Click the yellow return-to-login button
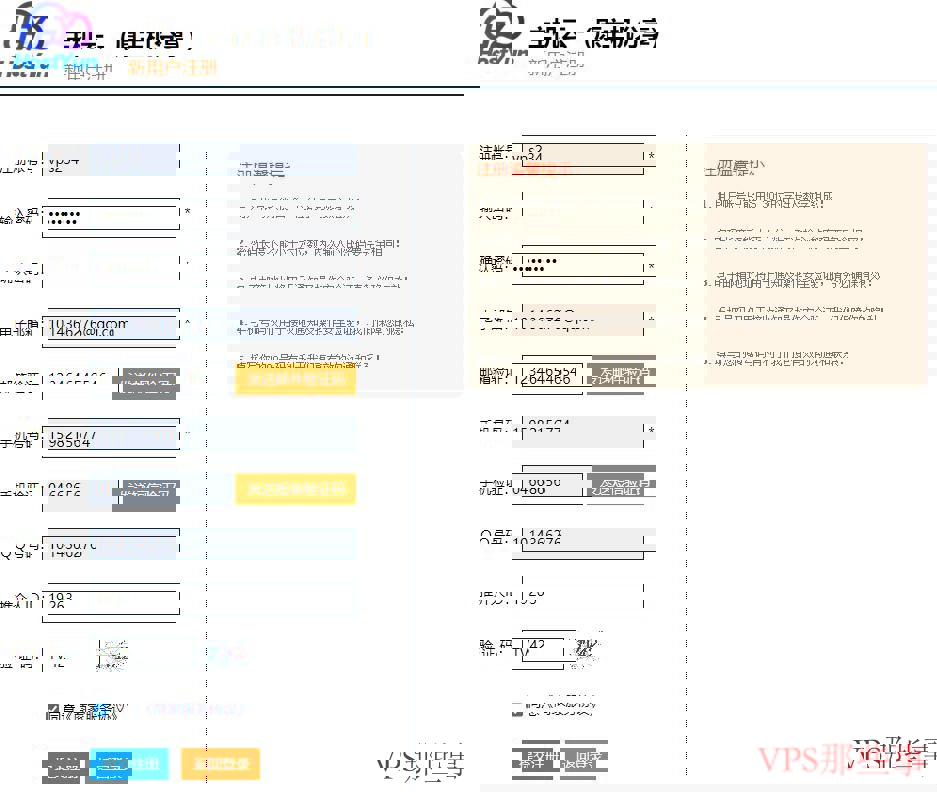The image size is (937, 792). (221, 763)
